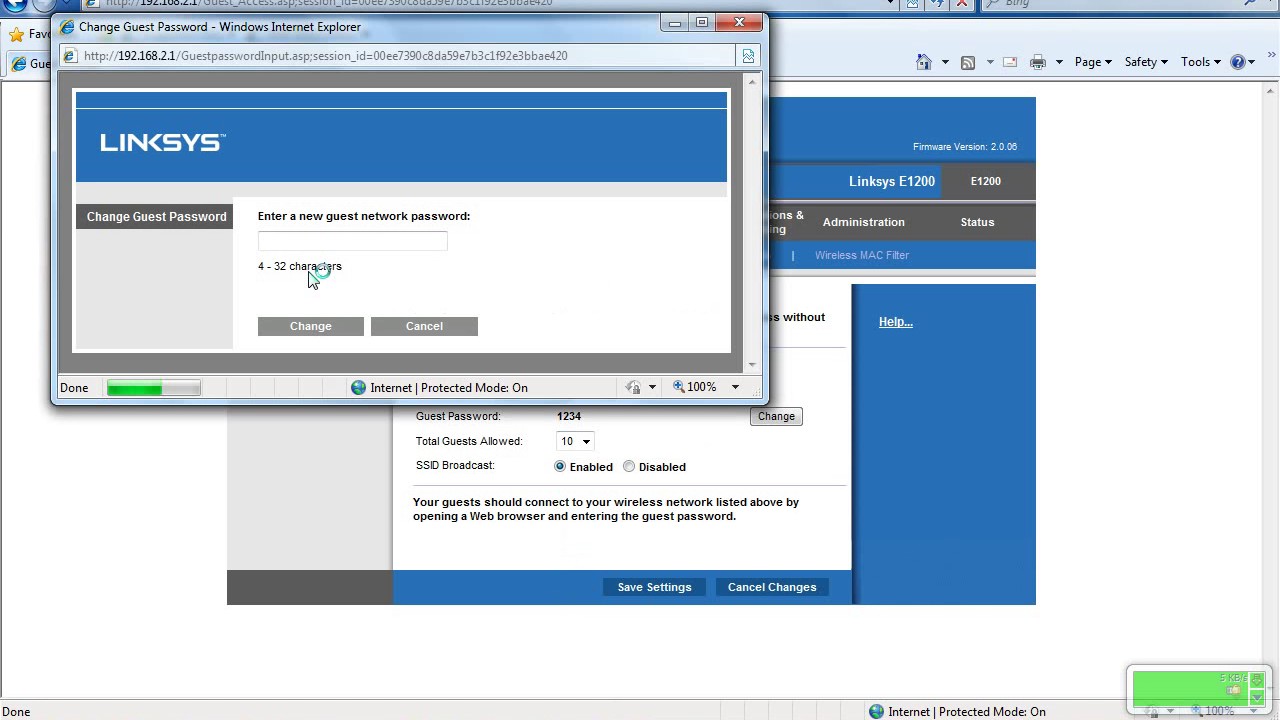Click Save Settings button
This screenshot has height=720, width=1280.
tap(655, 587)
